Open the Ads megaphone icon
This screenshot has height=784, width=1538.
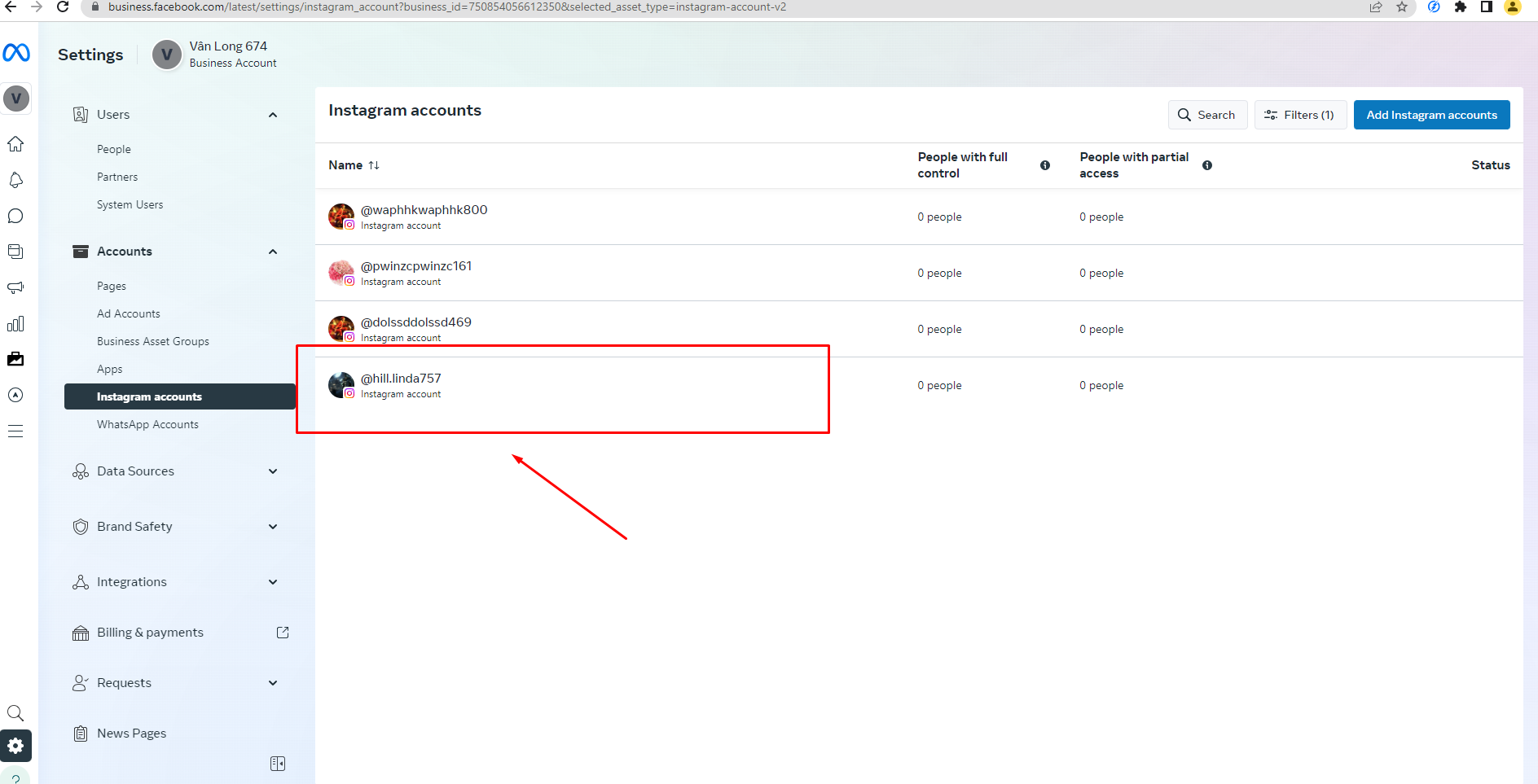(x=15, y=287)
